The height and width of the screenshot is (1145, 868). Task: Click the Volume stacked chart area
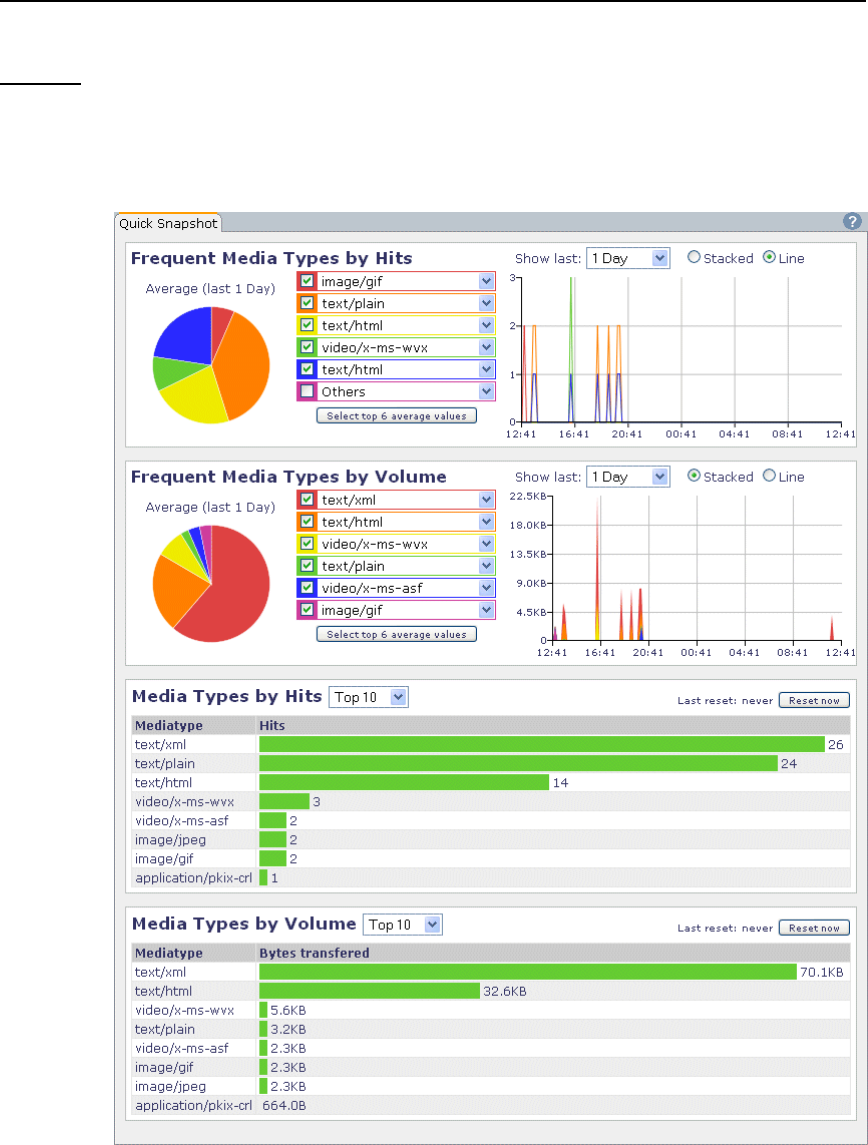pyautogui.click(x=696, y=568)
